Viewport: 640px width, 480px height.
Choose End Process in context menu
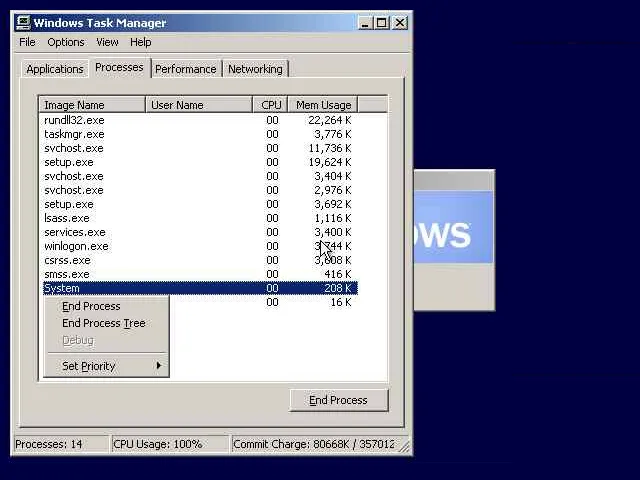pos(106,306)
